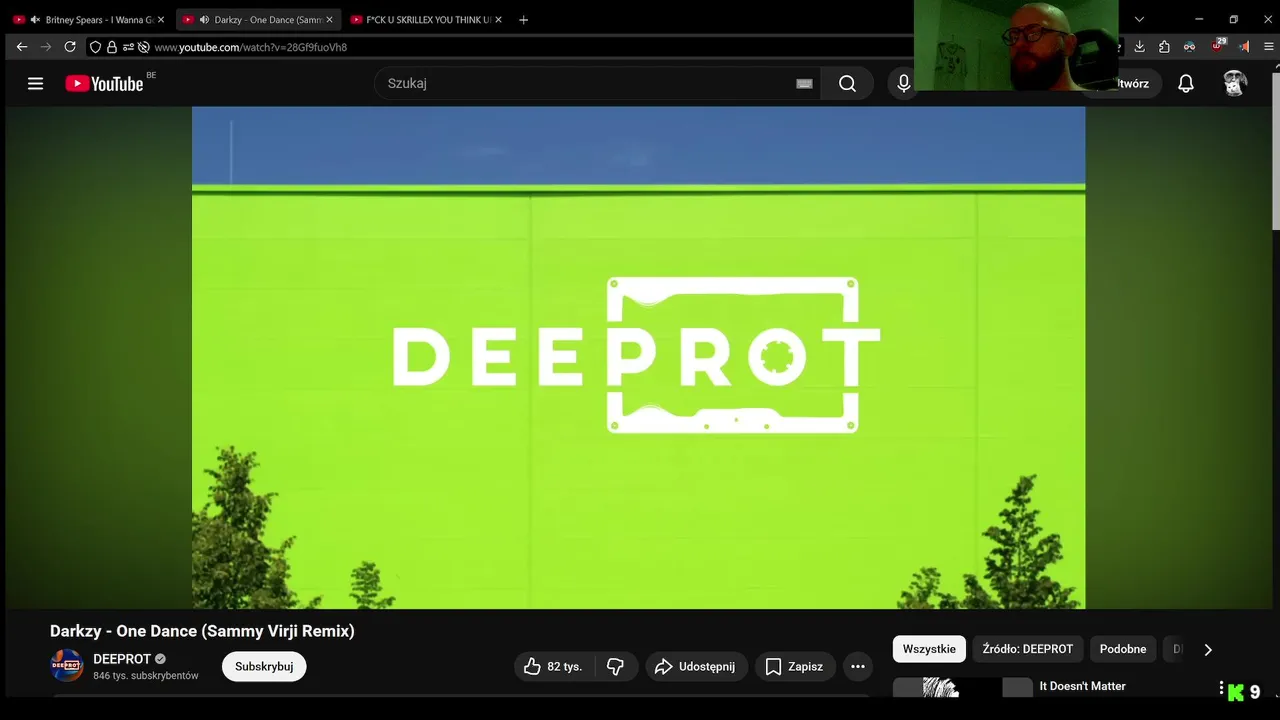
Task: Go to the YouTube home logo
Action: pyautogui.click(x=104, y=84)
